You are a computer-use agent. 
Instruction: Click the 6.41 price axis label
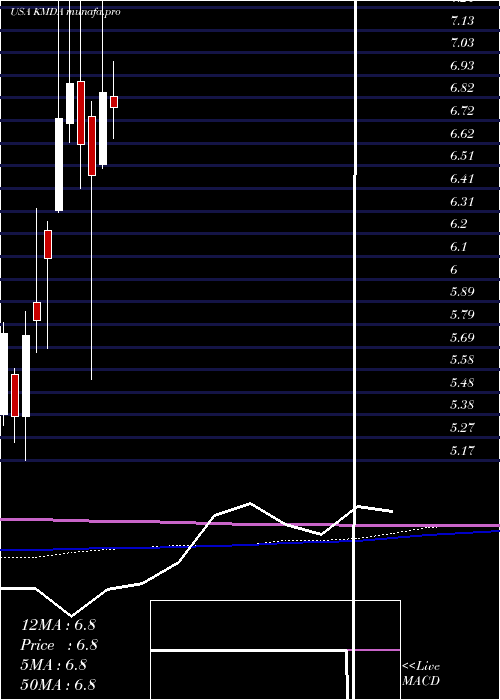click(x=462, y=179)
